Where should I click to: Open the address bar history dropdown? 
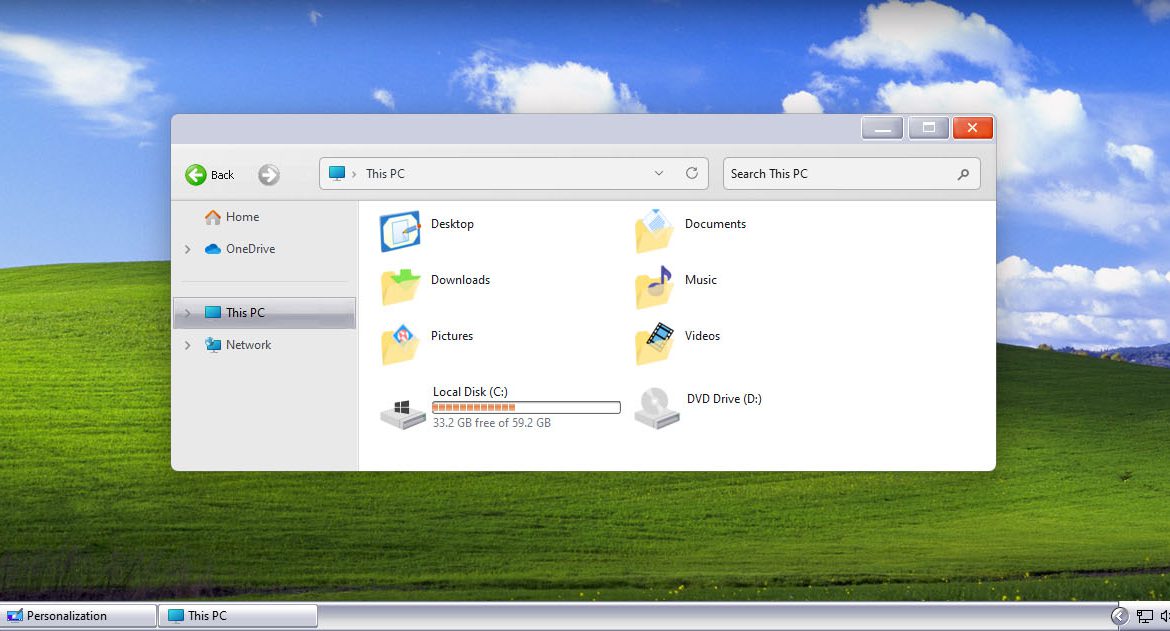coord(659,173)
